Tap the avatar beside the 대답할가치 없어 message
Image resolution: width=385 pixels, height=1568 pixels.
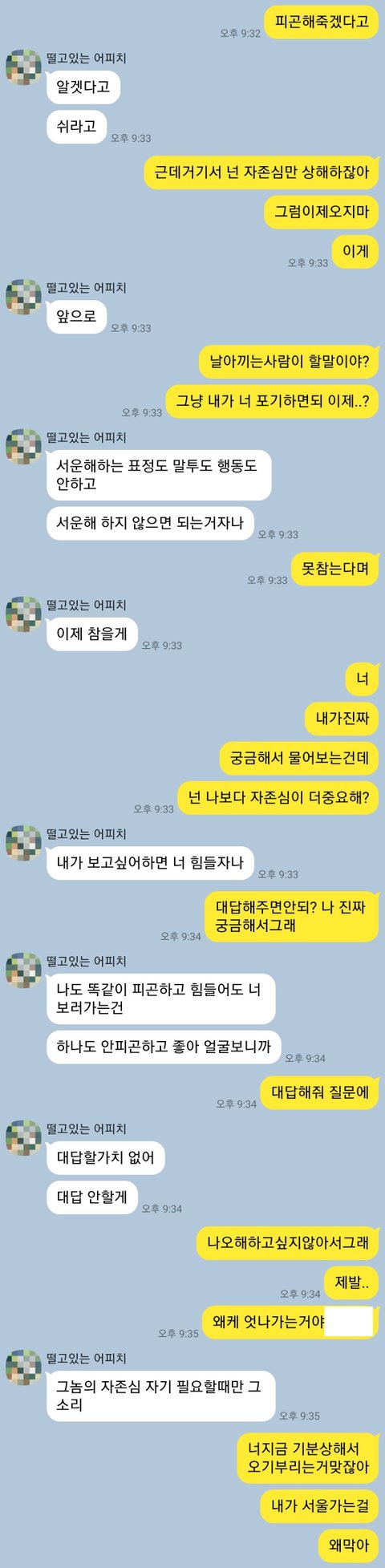(x=23, y=1137)
